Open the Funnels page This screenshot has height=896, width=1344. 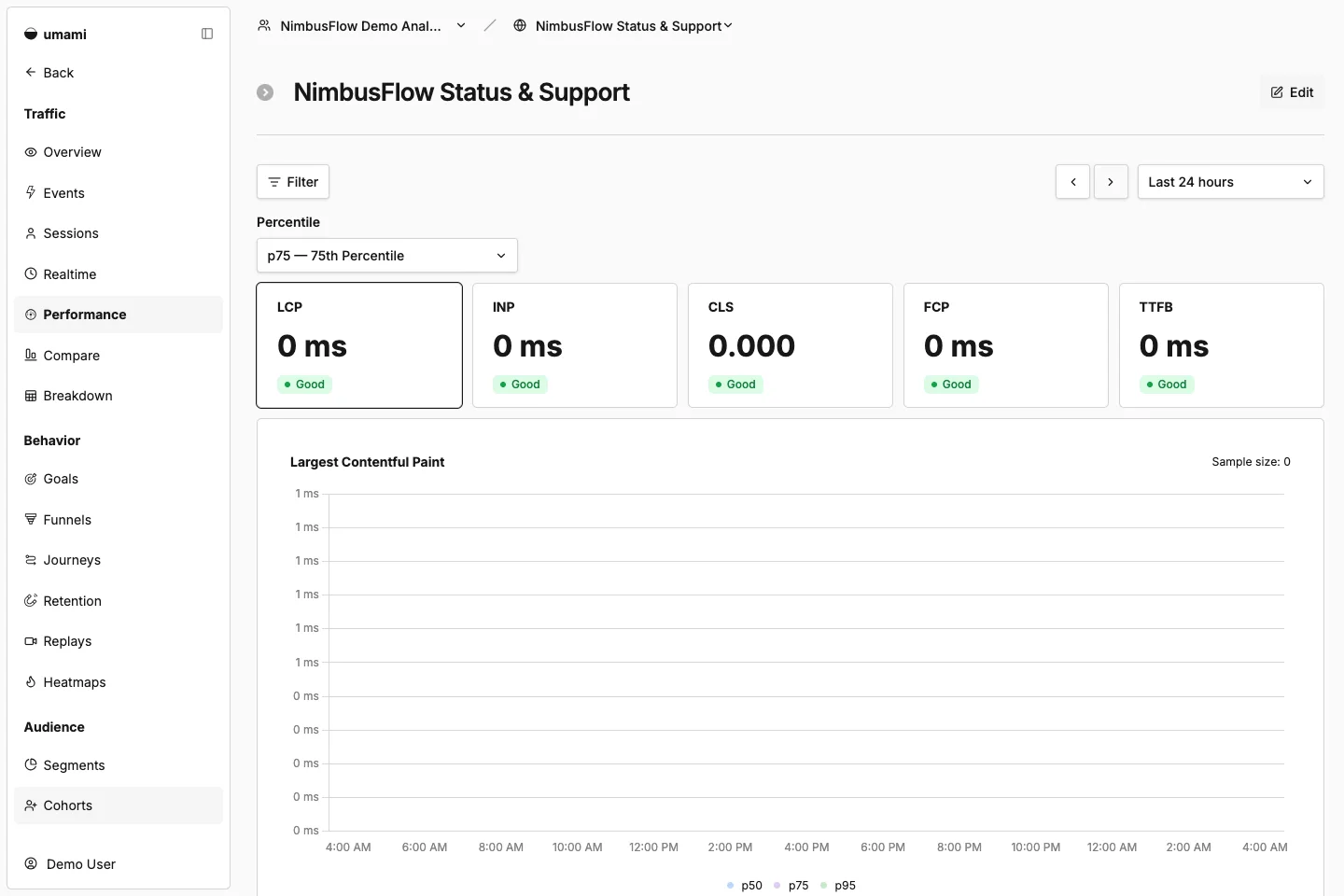click(119, 519)
